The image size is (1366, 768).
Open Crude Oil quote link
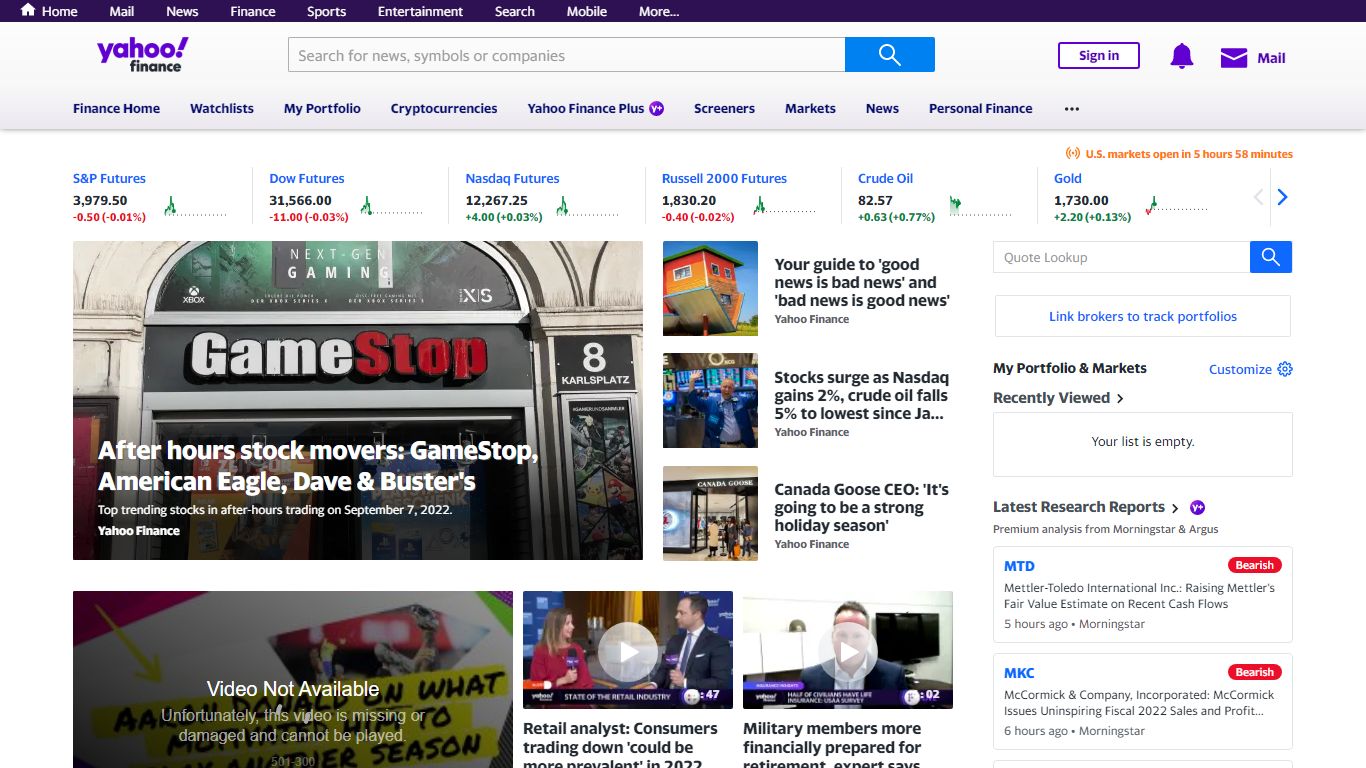click(x=885, y=178)
